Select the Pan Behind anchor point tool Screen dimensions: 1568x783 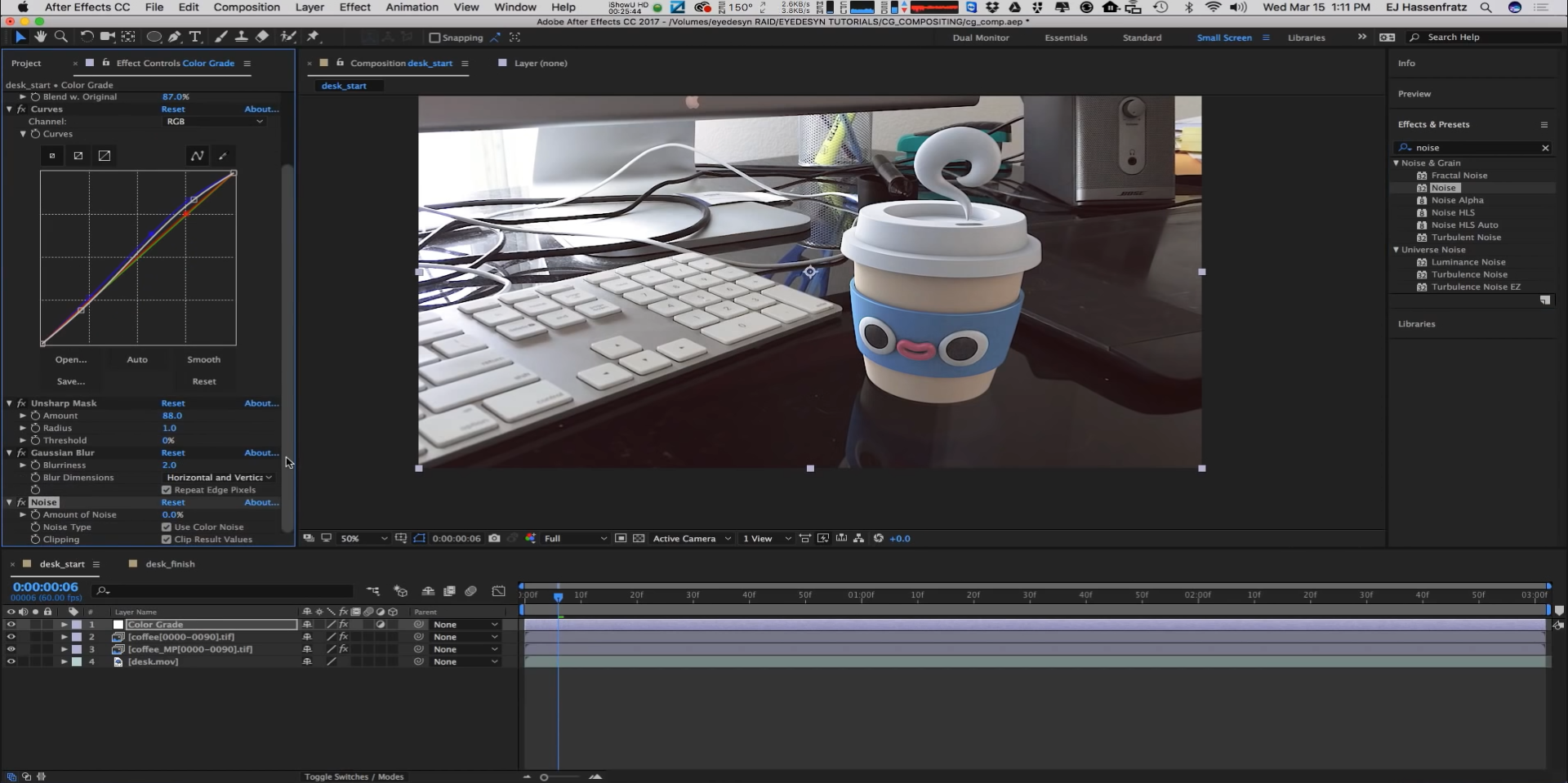[x=128, y=37]
